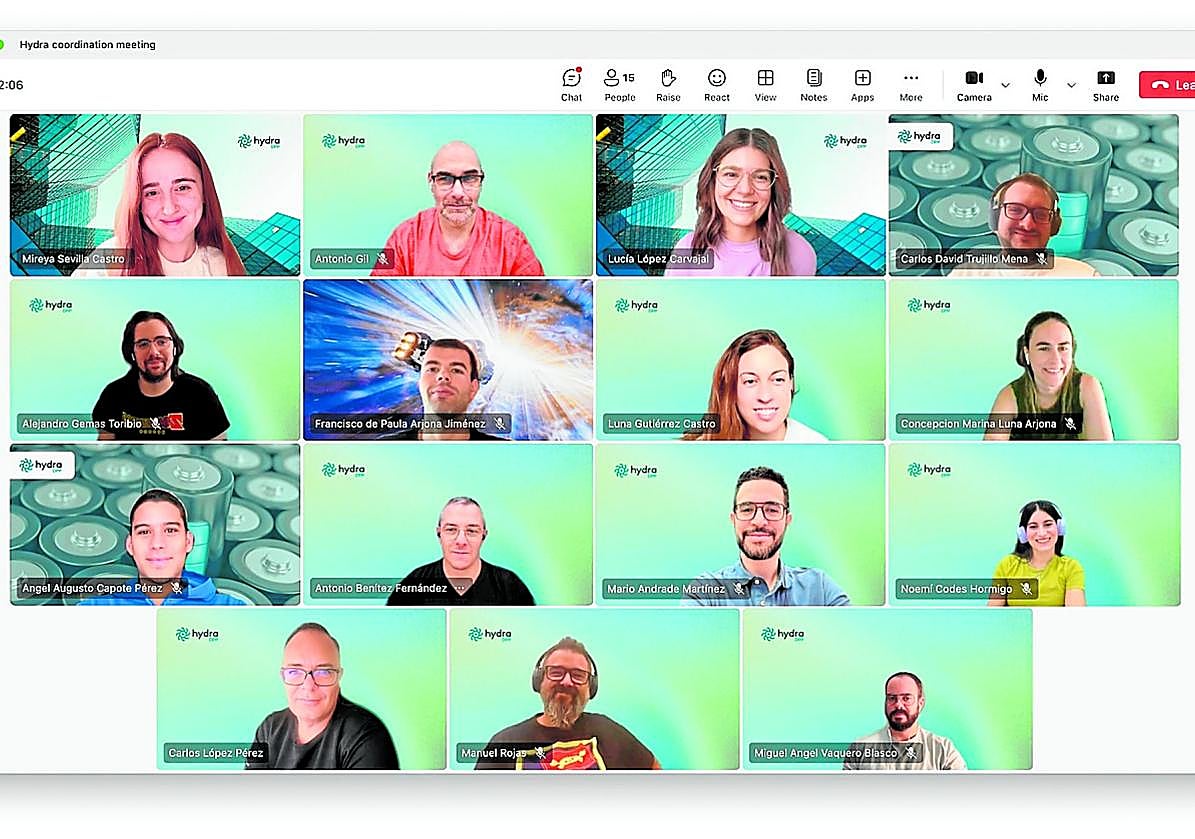Toggle the Mic mute button

pyautogui.click(x=1040, y=84)
